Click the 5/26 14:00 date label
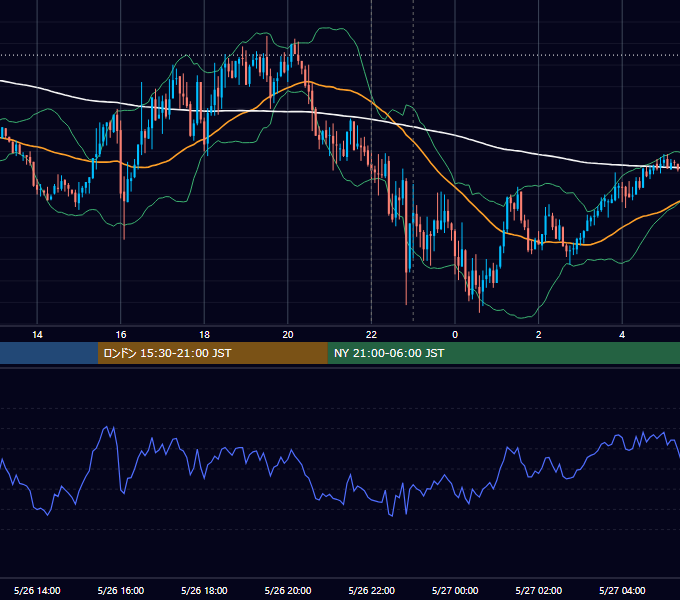This screenshot has height=600, width=680. click(x=37, y=590)
